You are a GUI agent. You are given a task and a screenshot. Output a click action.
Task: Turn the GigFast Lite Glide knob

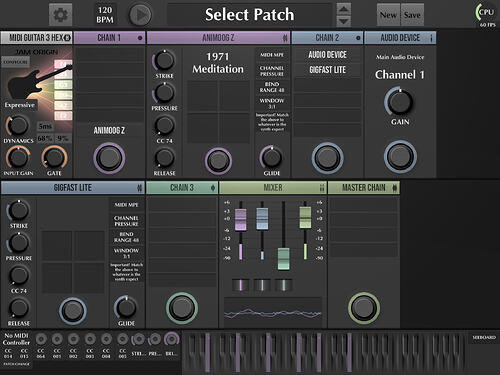click(126, 307)
